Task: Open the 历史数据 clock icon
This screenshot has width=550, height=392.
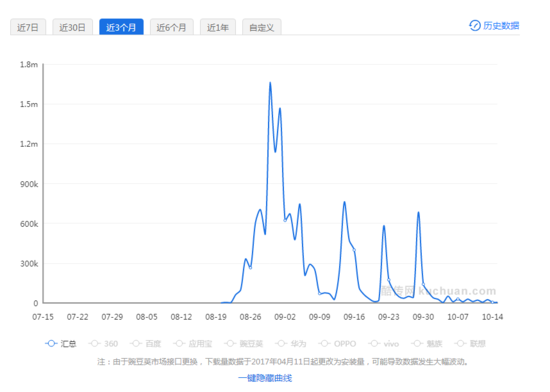Action: pos(475,26)
